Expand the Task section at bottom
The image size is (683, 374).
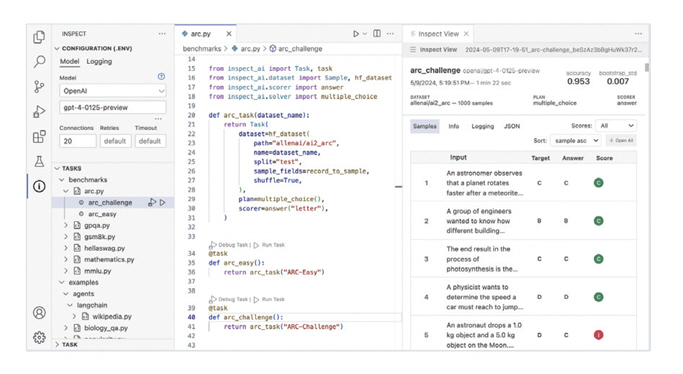pos(57,344)
